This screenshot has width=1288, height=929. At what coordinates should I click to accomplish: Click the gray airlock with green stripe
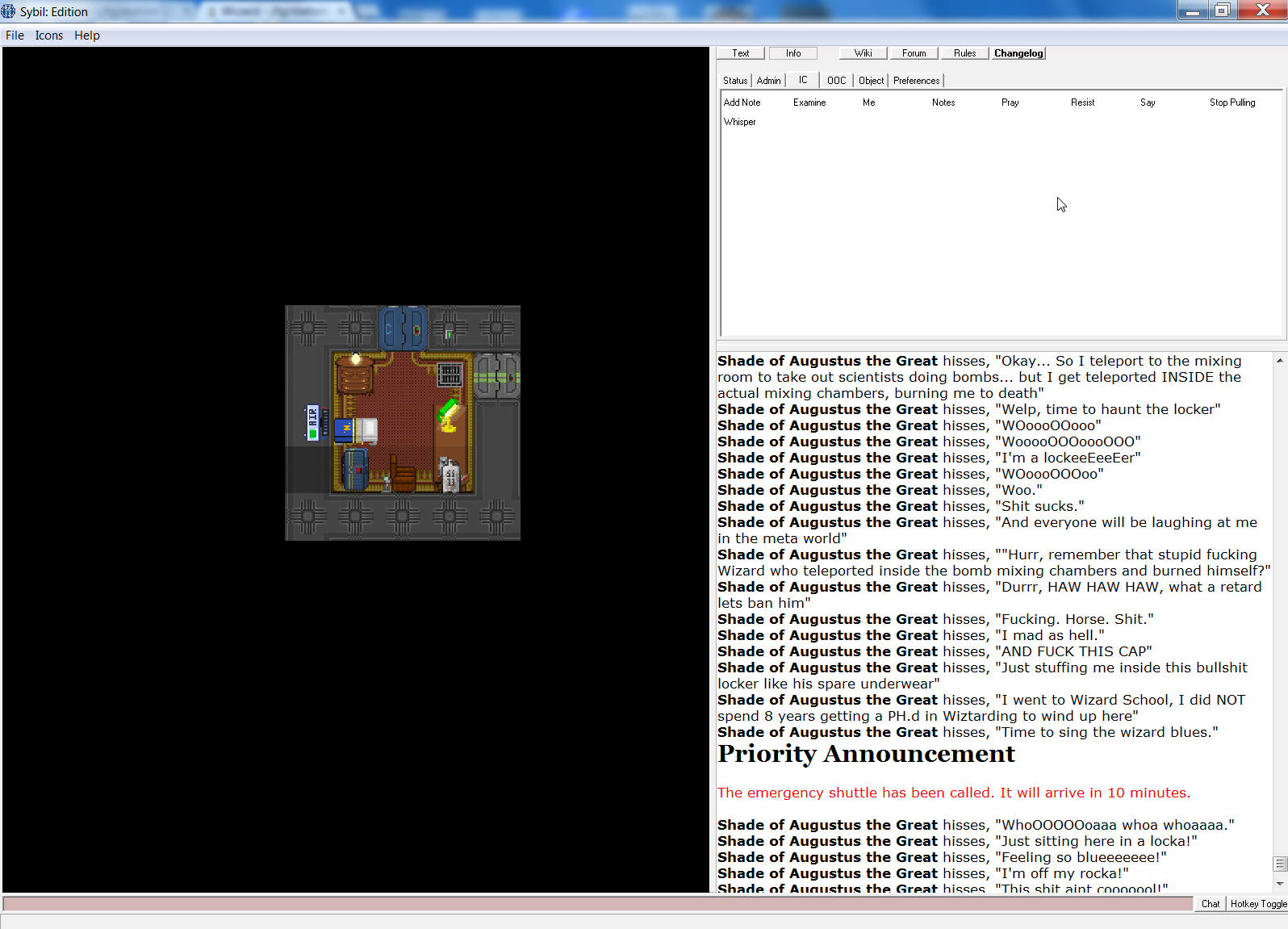pyautogui.click(x=496, y=376)
